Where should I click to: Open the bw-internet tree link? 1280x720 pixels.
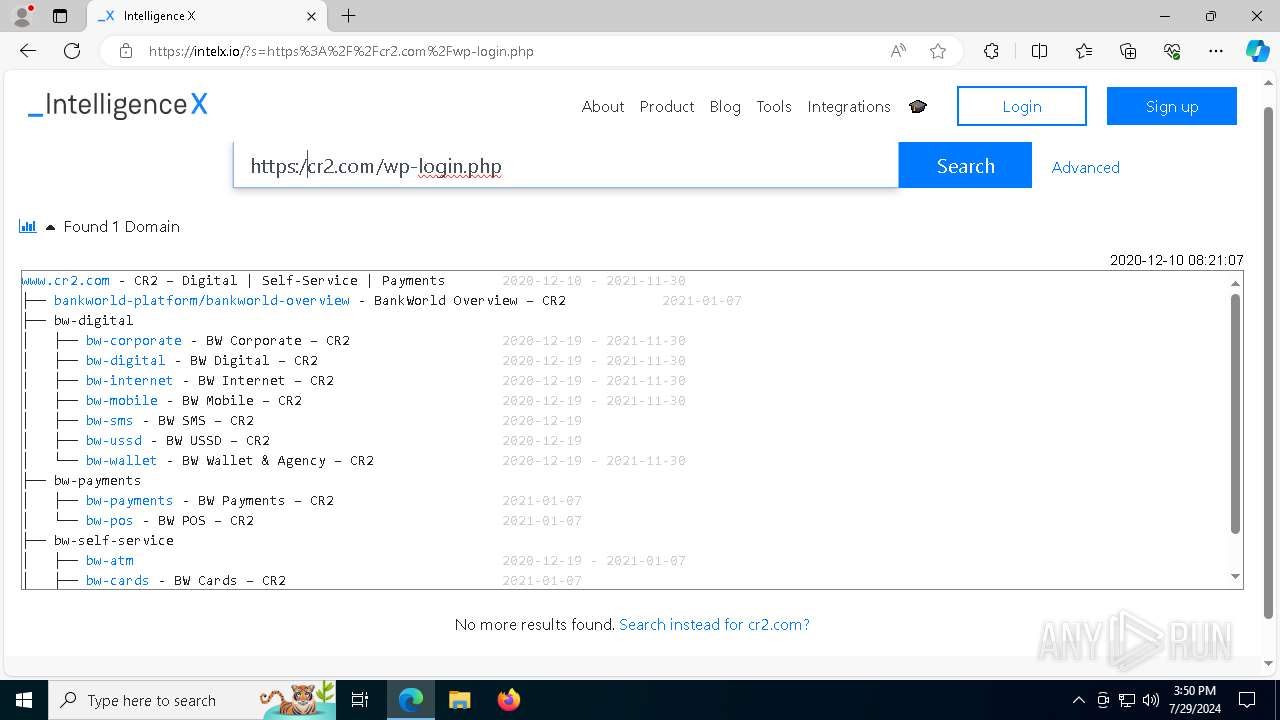pyautogui.click(x=130, y=381)
